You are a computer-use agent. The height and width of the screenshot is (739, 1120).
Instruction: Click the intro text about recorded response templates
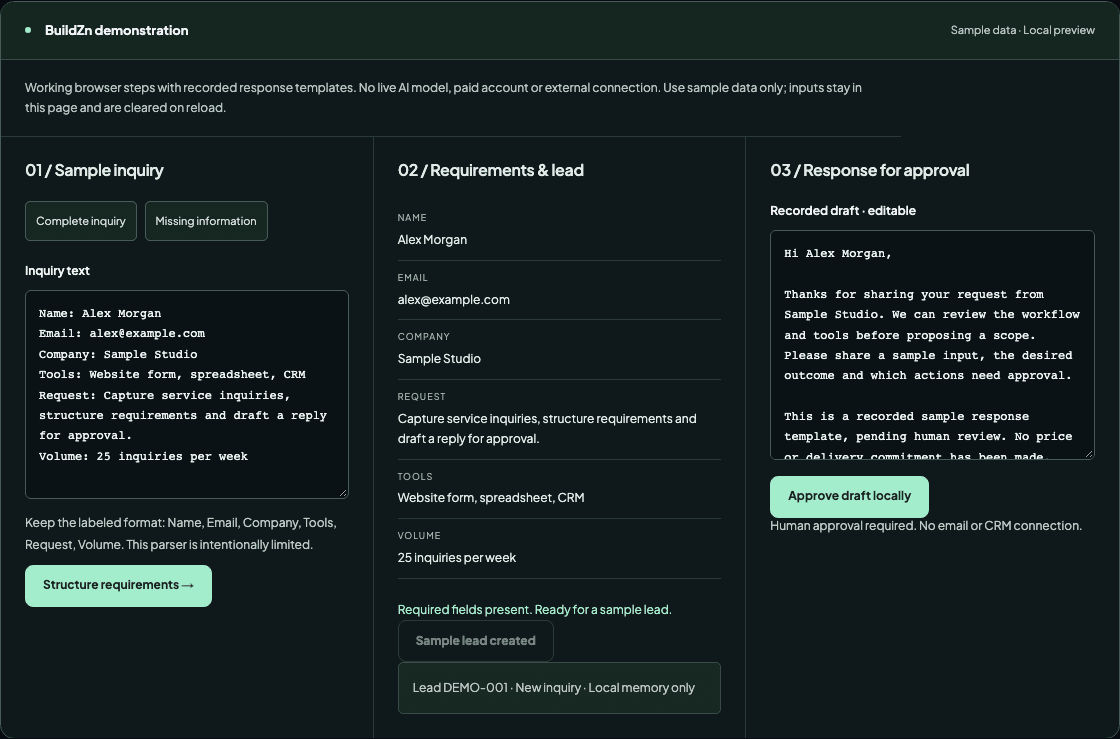coord(443,98)
